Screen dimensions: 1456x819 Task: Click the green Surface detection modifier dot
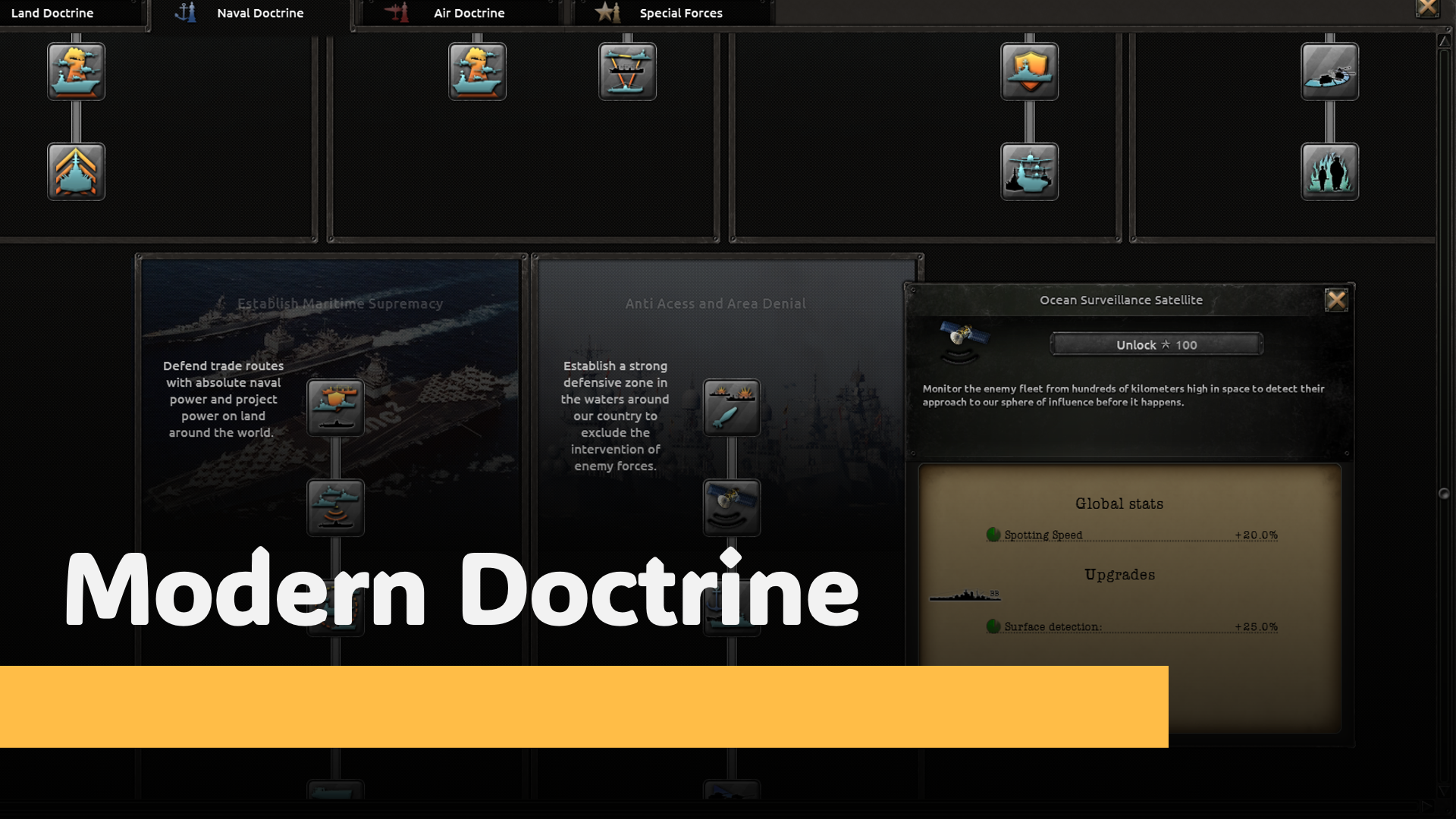point(993,626)
